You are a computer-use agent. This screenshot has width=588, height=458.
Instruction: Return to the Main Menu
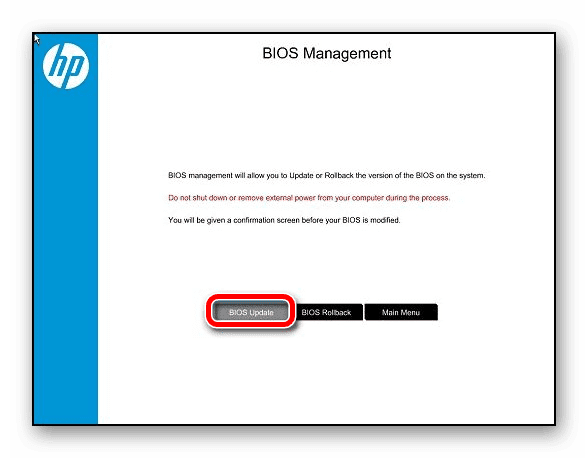tap(401, 312)
